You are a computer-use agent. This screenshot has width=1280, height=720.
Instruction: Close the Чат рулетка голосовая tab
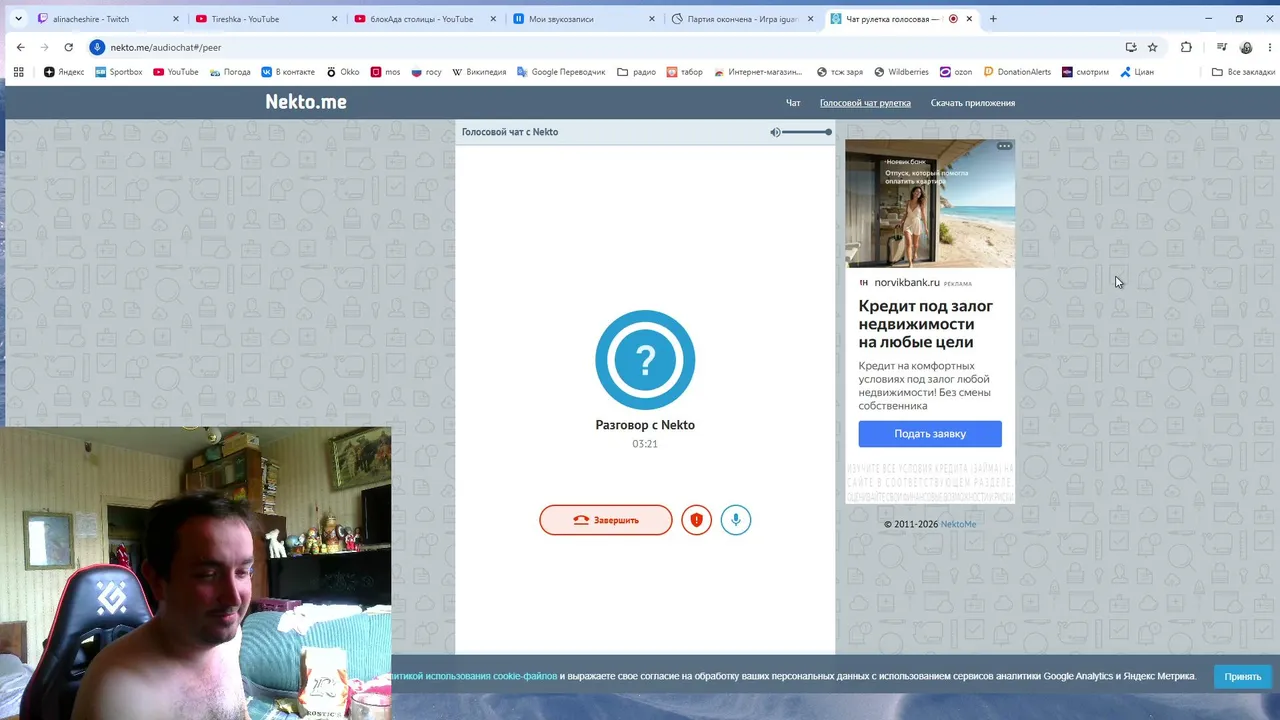(969, 19)
